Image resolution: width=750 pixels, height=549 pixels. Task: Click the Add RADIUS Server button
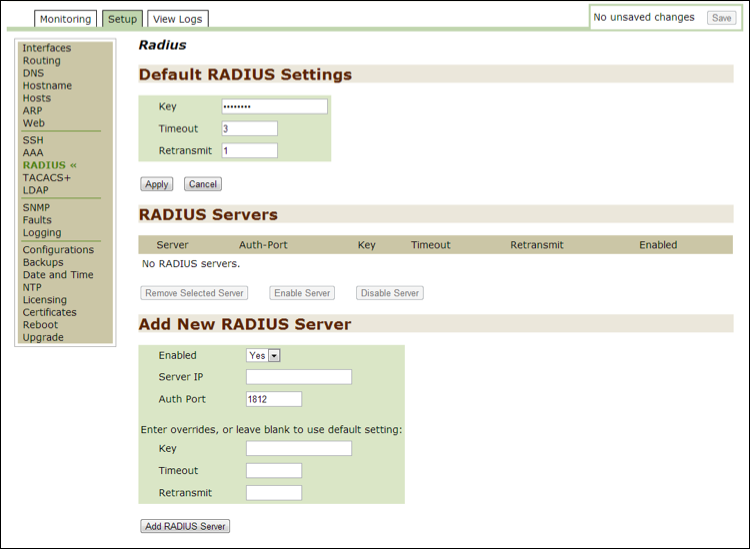(x=185, y=526)
